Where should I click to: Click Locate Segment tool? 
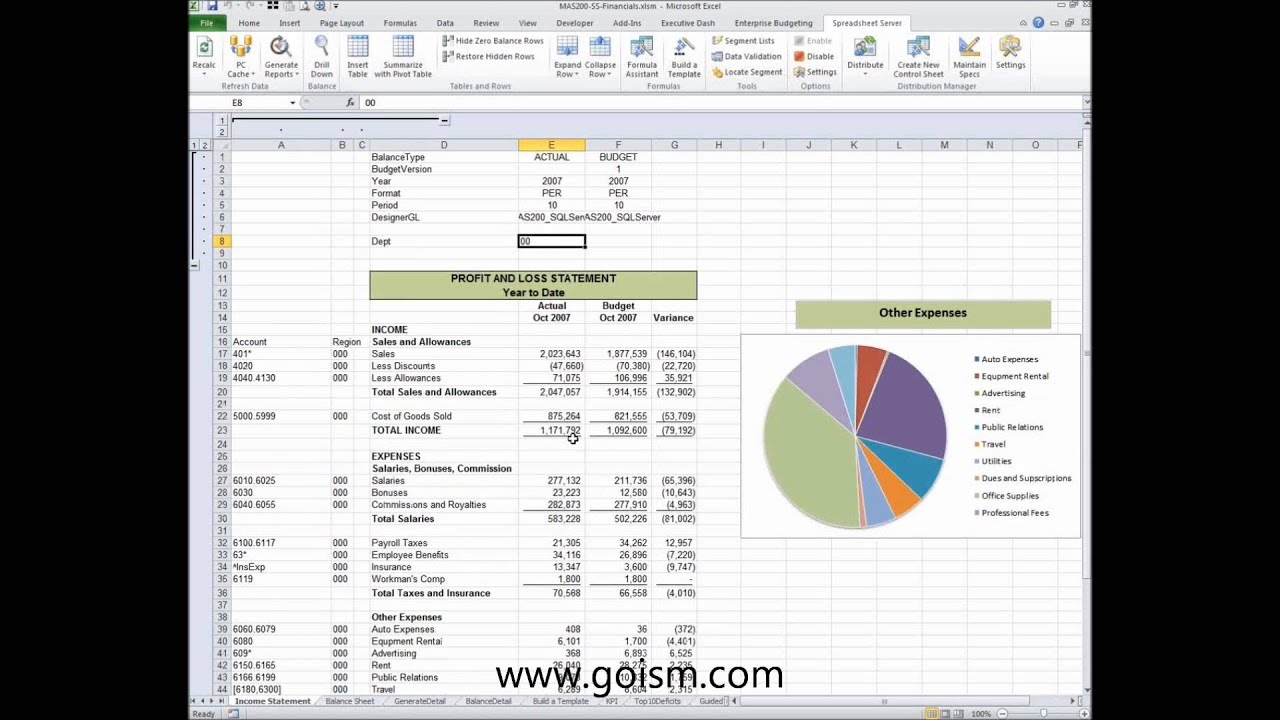[x=746, y=72]
